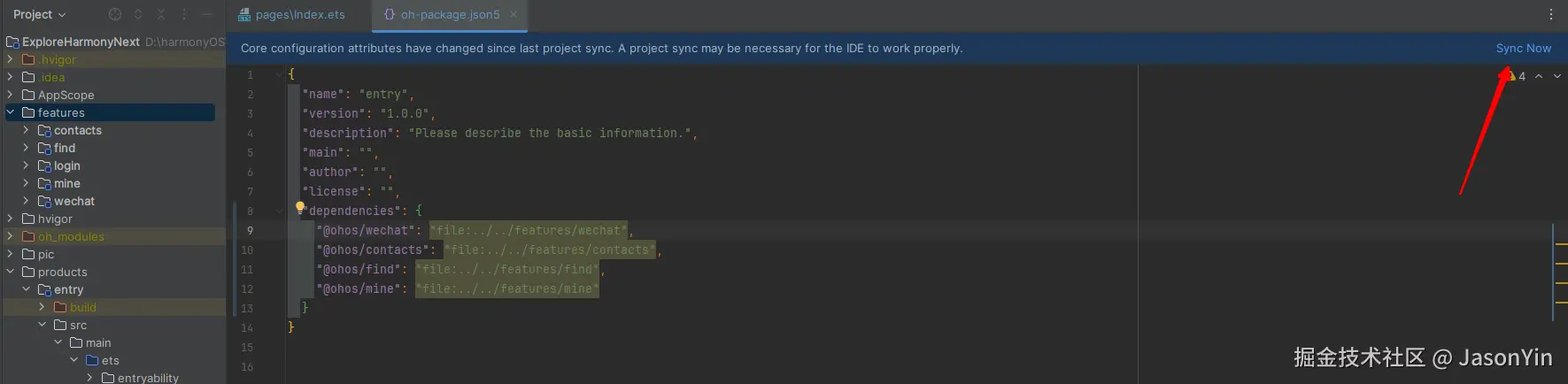
Task: Click Collapse All in Project panel
Action: pyautogui.click(x=161, y=14)
